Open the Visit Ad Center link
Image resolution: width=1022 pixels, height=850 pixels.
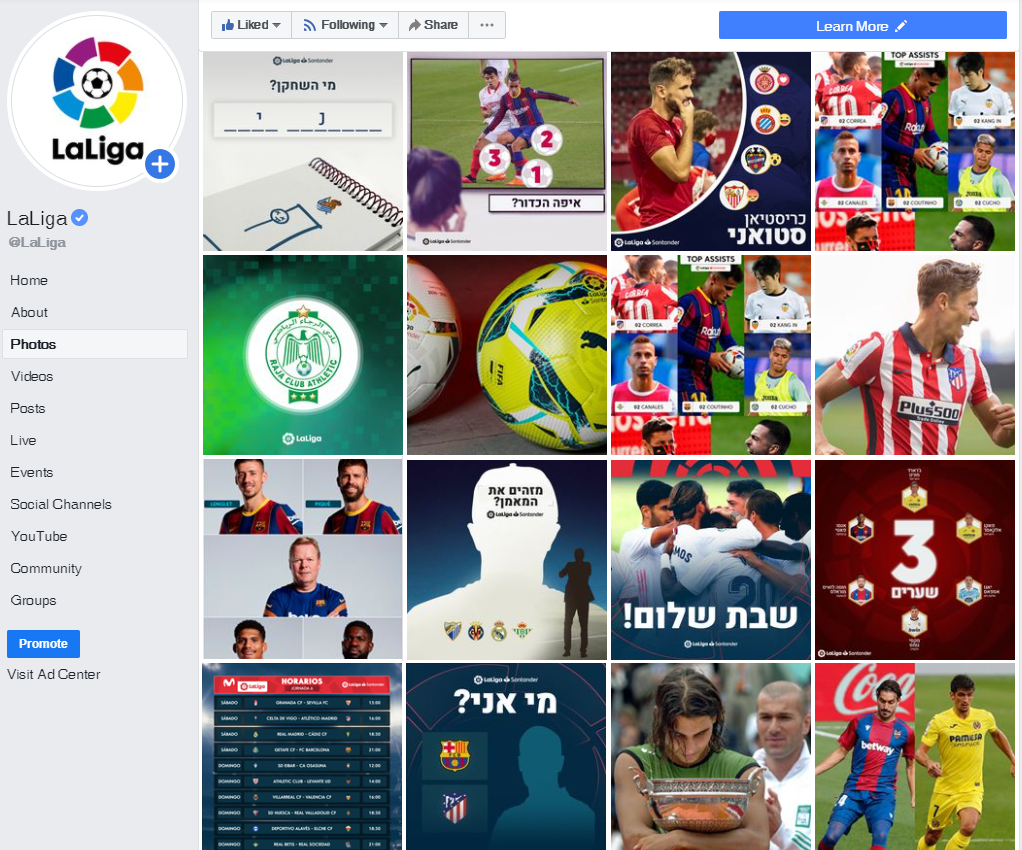click(x=54, y=675)
